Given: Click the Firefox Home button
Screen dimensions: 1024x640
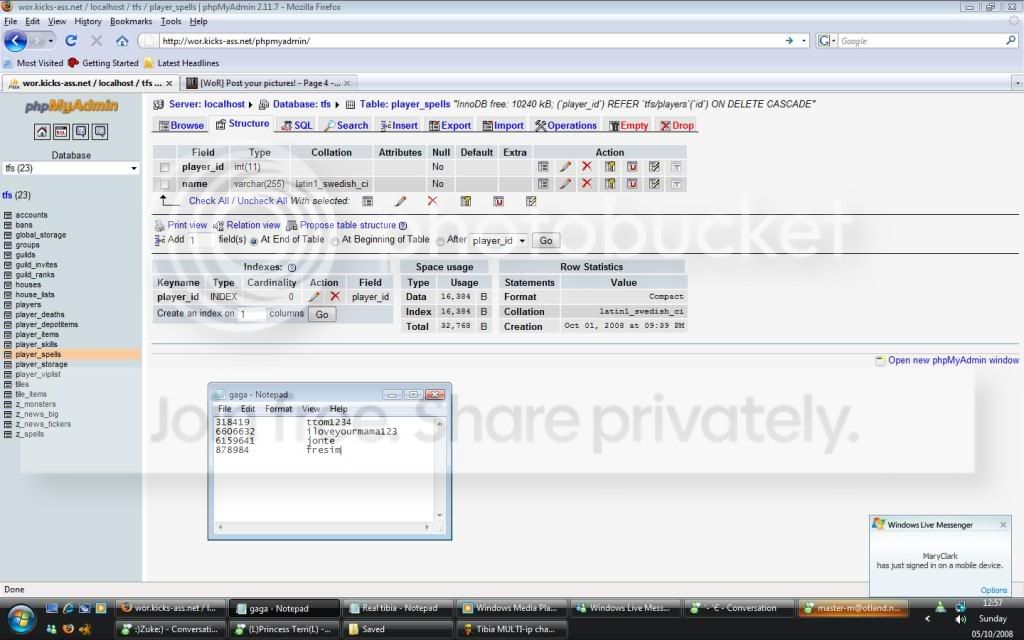Looking at the screenshot, I should (122, 40).
